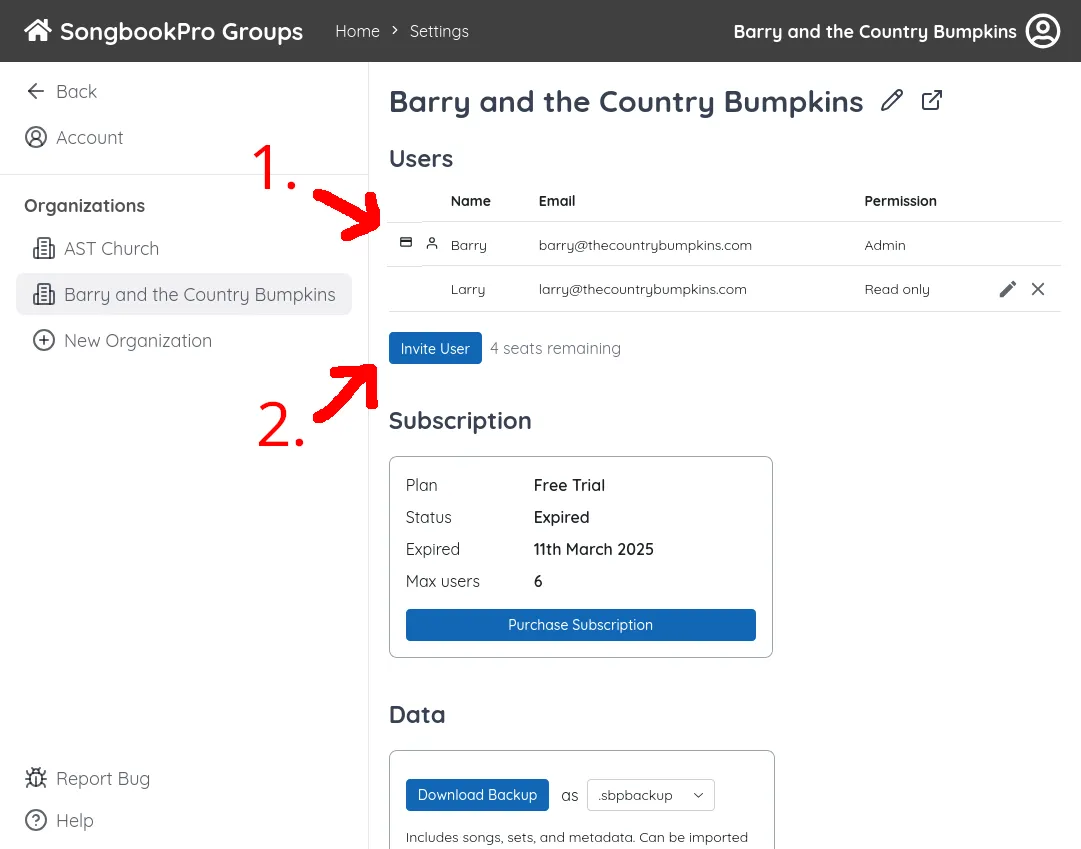Open the organization via the external link icon
The image size is (1081, 849).
pos(931,100)
